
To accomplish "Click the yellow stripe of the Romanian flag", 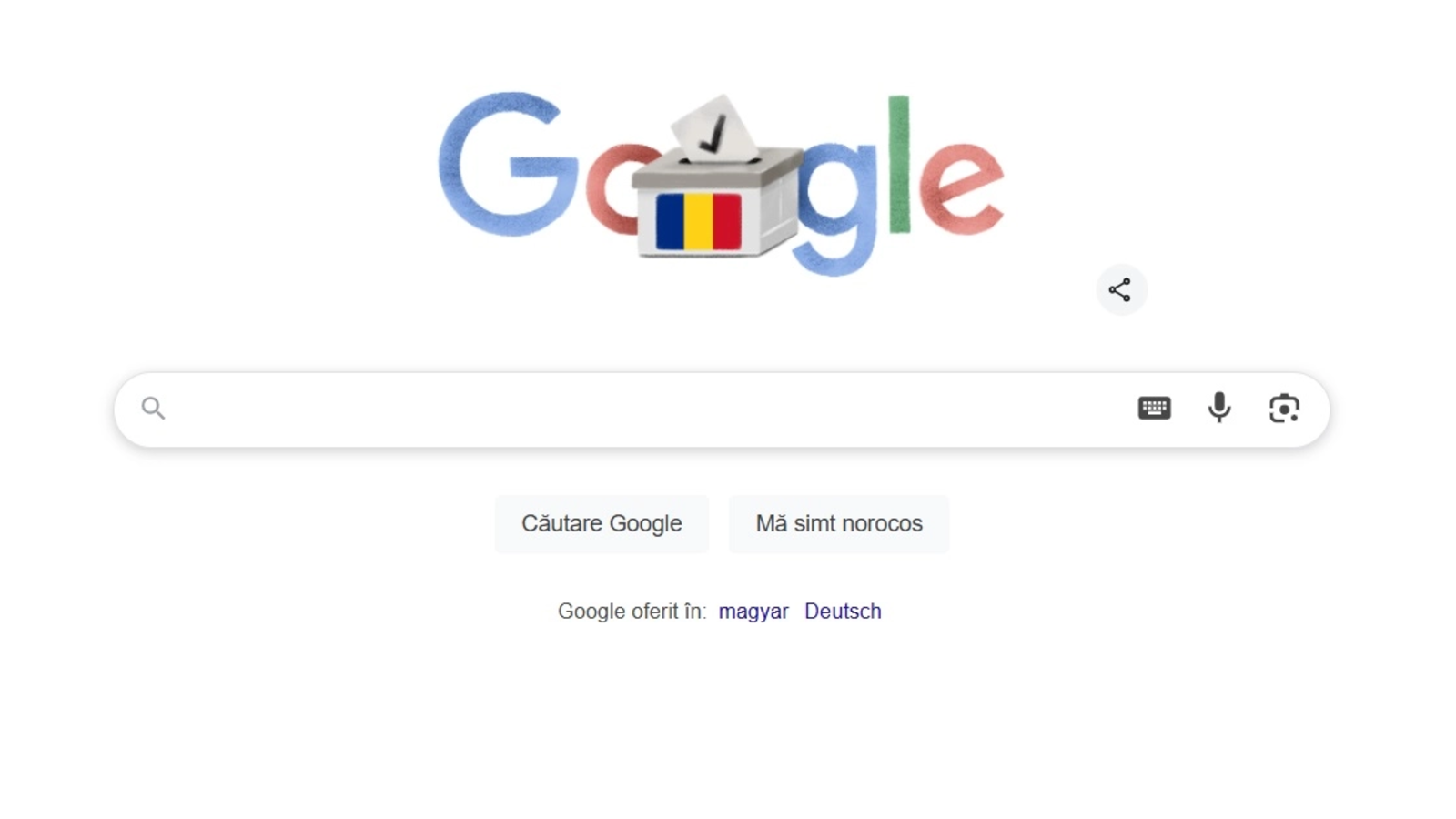I will point(698,221).
